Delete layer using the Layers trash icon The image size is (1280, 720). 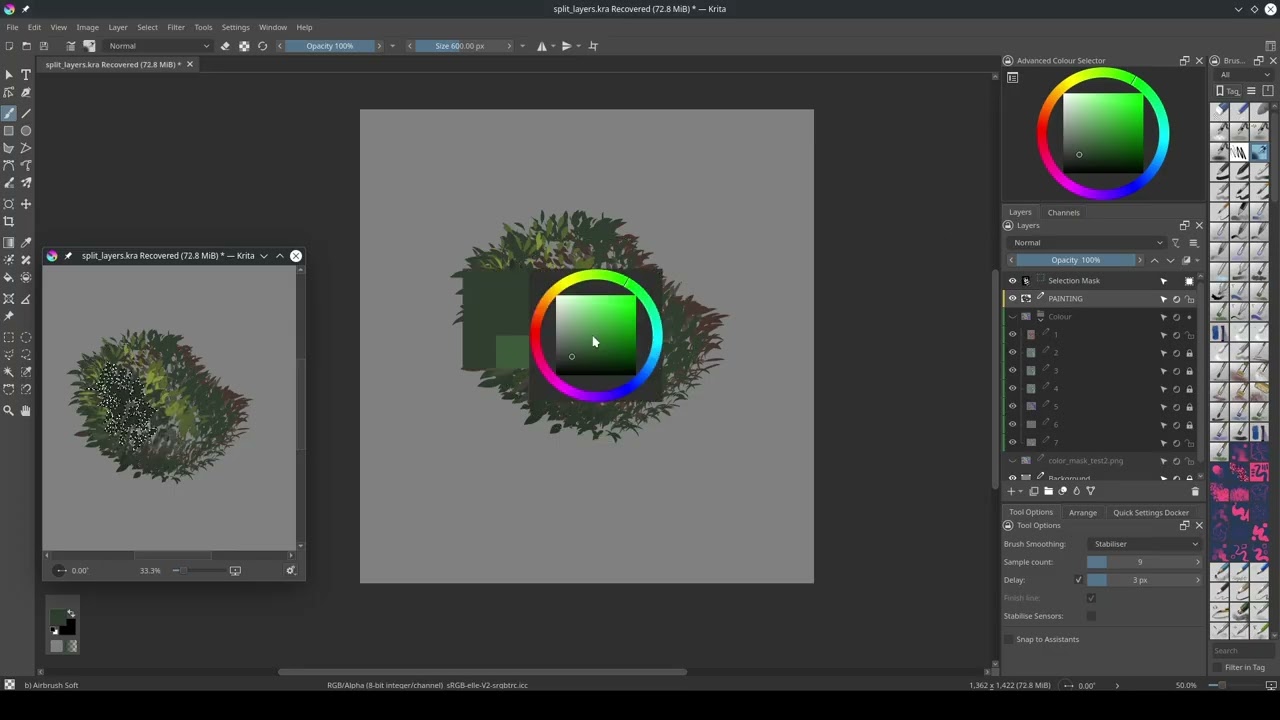[x=1195, y=491]
